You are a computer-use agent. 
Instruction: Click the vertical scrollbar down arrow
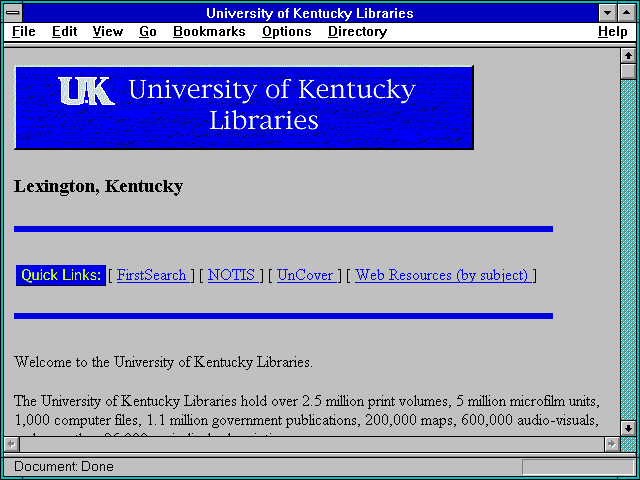click(x=628, y=428)
